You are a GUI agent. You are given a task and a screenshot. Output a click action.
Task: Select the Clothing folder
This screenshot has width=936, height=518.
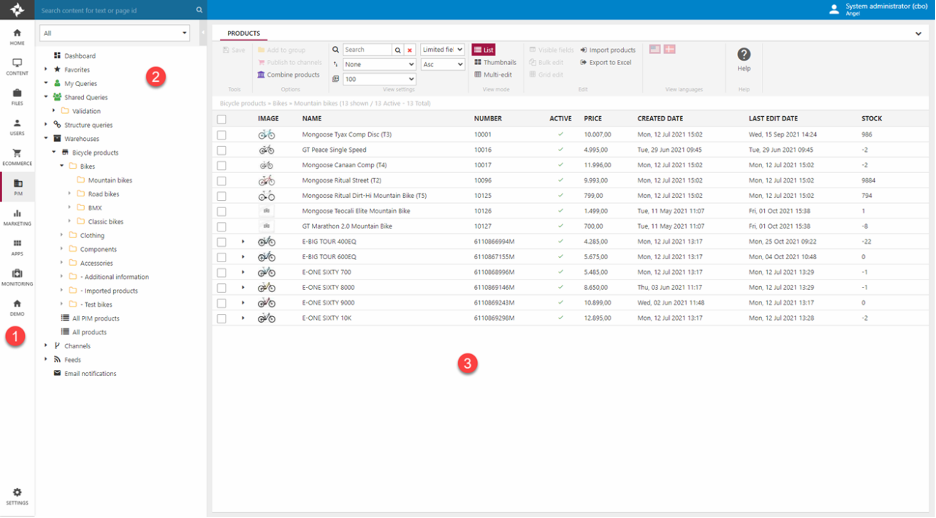pyautogui.click(x=92, y=236)
